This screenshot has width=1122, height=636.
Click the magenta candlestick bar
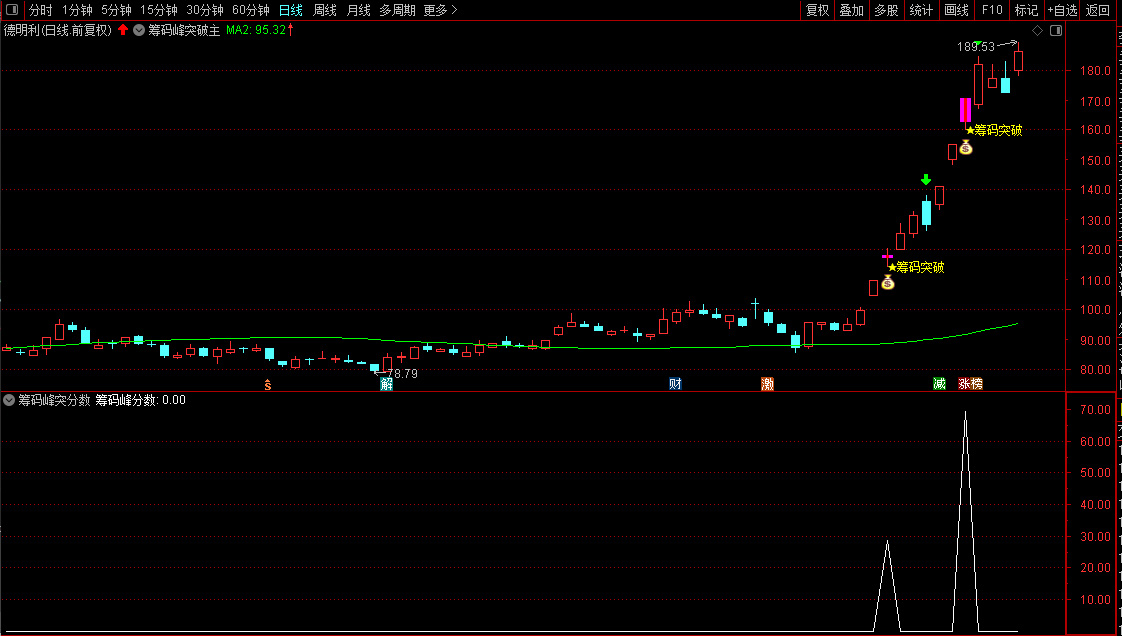click(x=965, y=110)
